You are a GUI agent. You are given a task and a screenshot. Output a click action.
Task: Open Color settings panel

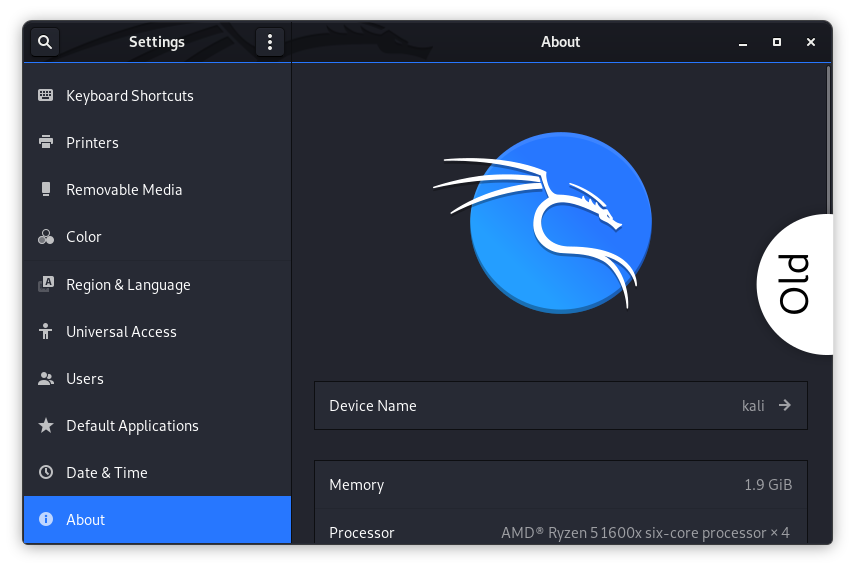pos(157,236)
